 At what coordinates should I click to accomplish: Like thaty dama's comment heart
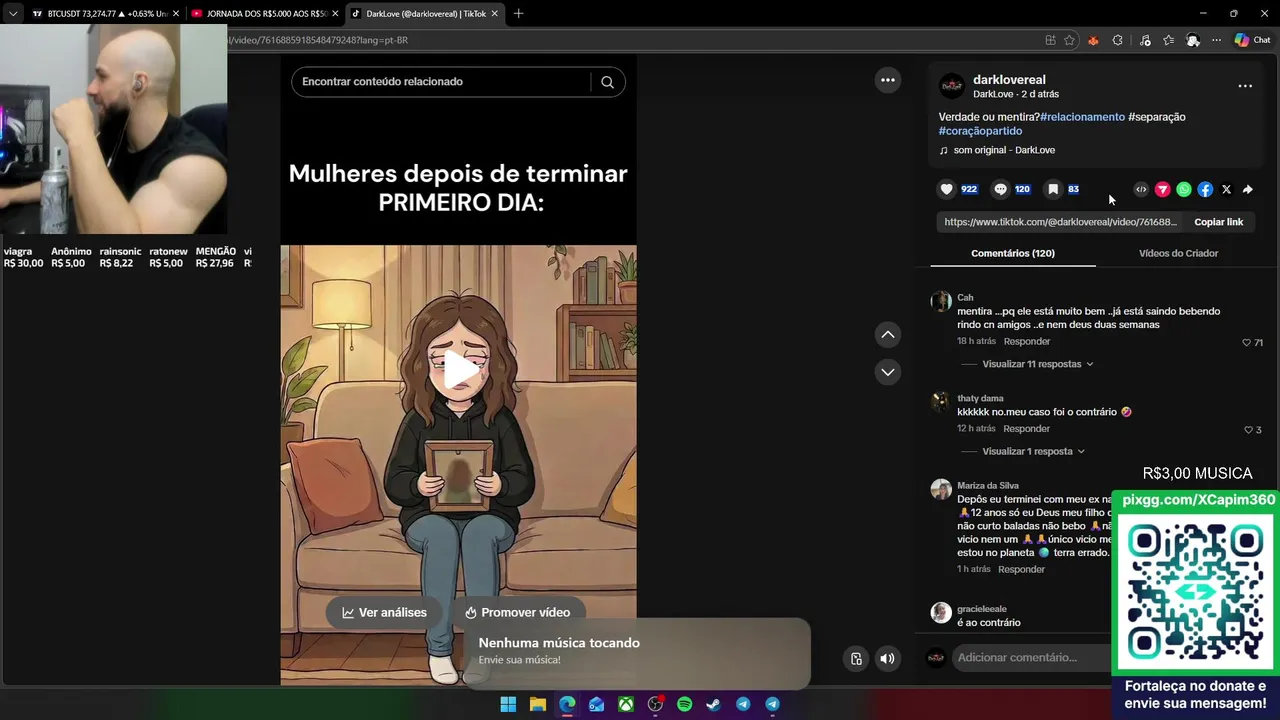1248,430
